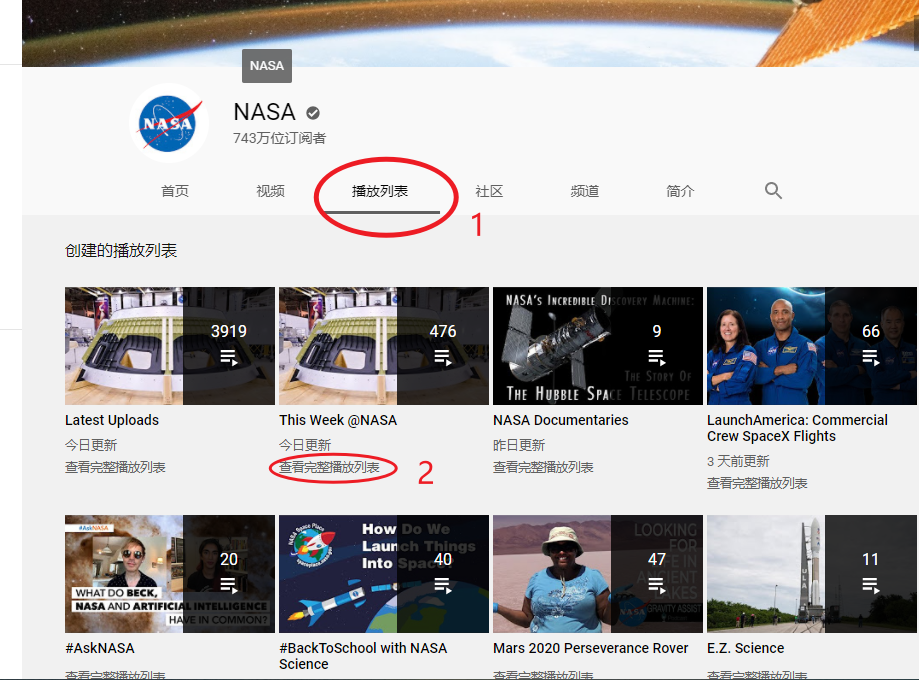The image size is (919, 680).
Task: Click playlist icon on LaunchAmerica thumbnail
Action: (x=871, y=357)
